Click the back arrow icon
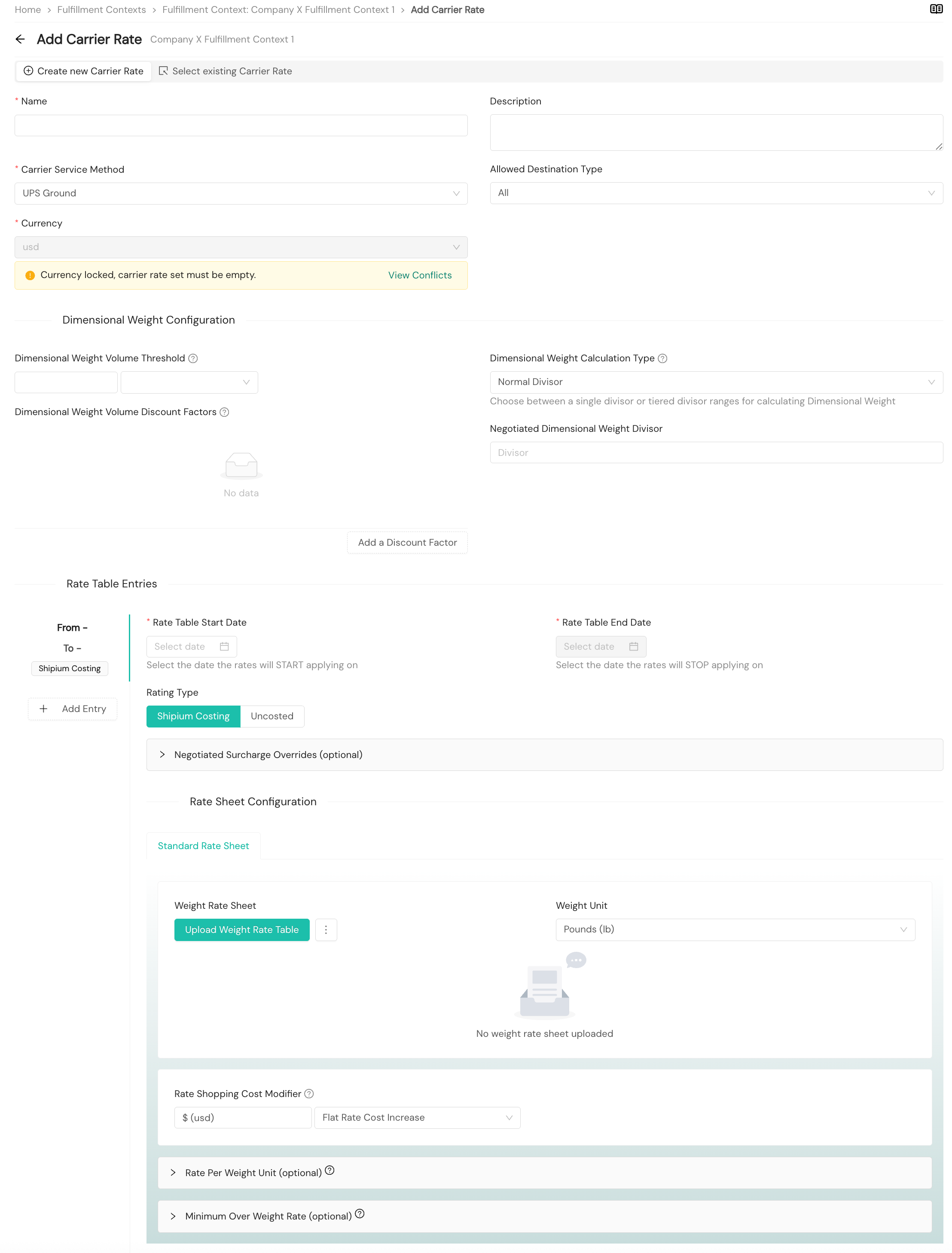 tap(20, 39)
